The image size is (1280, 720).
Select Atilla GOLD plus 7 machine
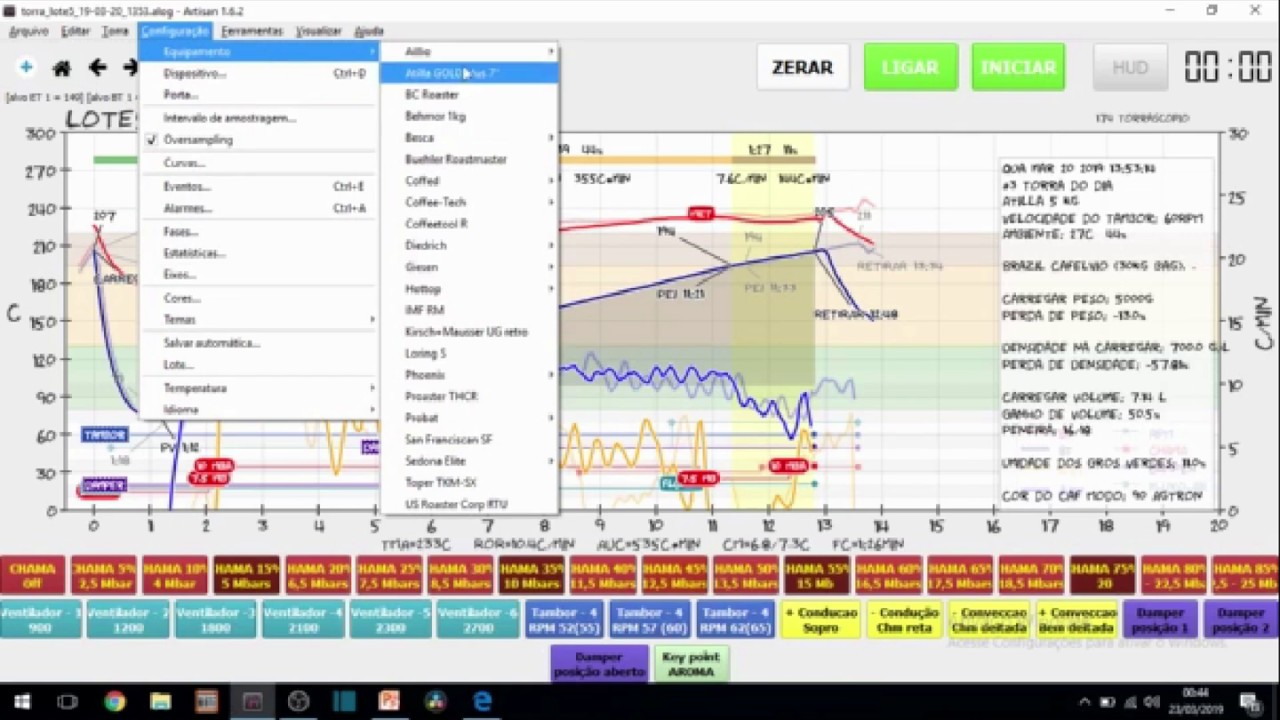[469, 73]
